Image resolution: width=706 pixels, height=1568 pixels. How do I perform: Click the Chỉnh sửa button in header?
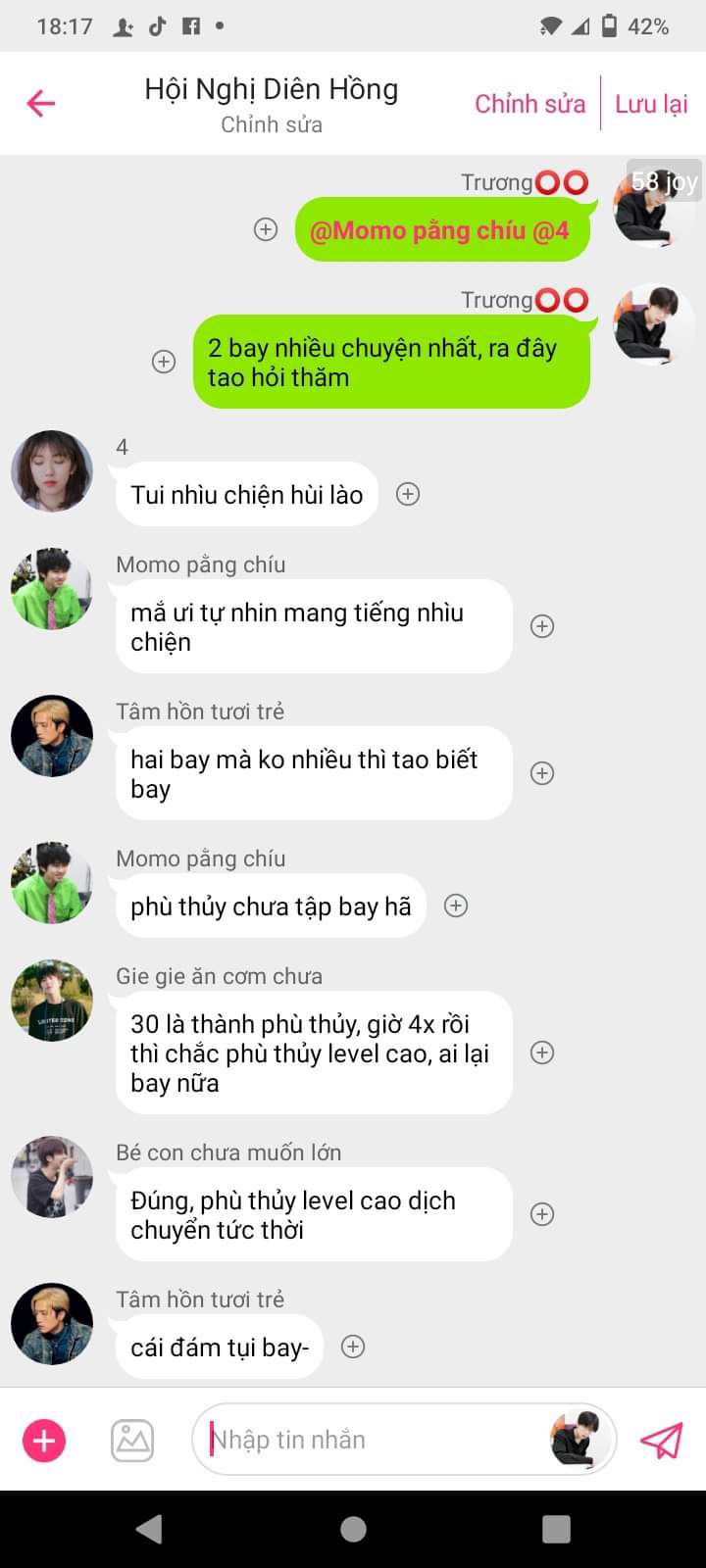pyautogui.click(x=529, y=104)
